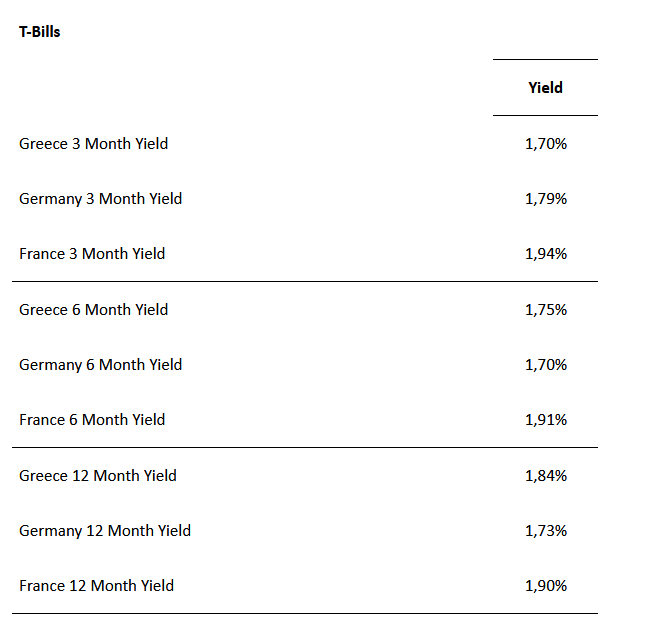
Task: Click the 1,79% yield value
Action: click(545, 199)
